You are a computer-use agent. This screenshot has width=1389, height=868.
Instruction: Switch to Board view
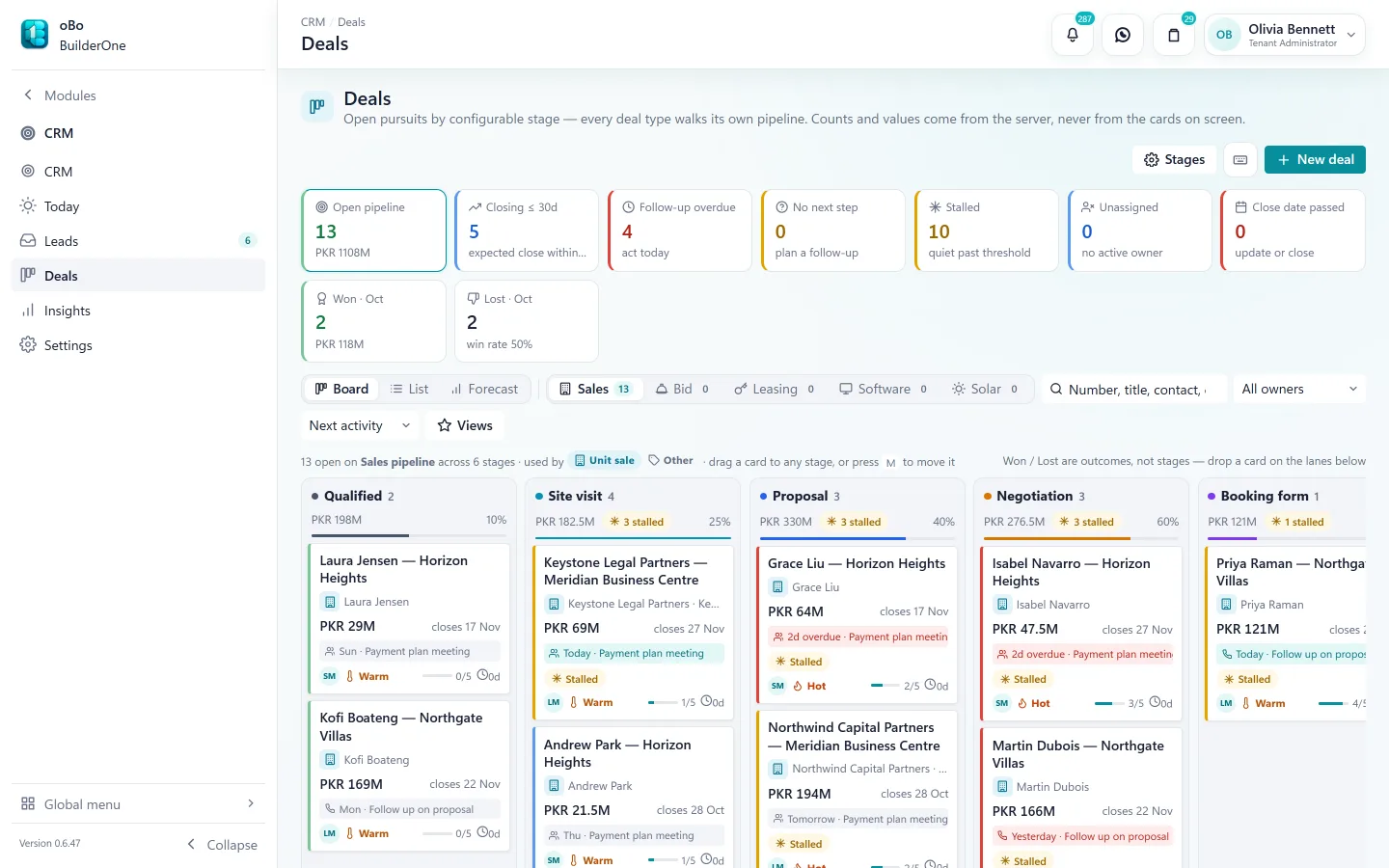point(341,389)
